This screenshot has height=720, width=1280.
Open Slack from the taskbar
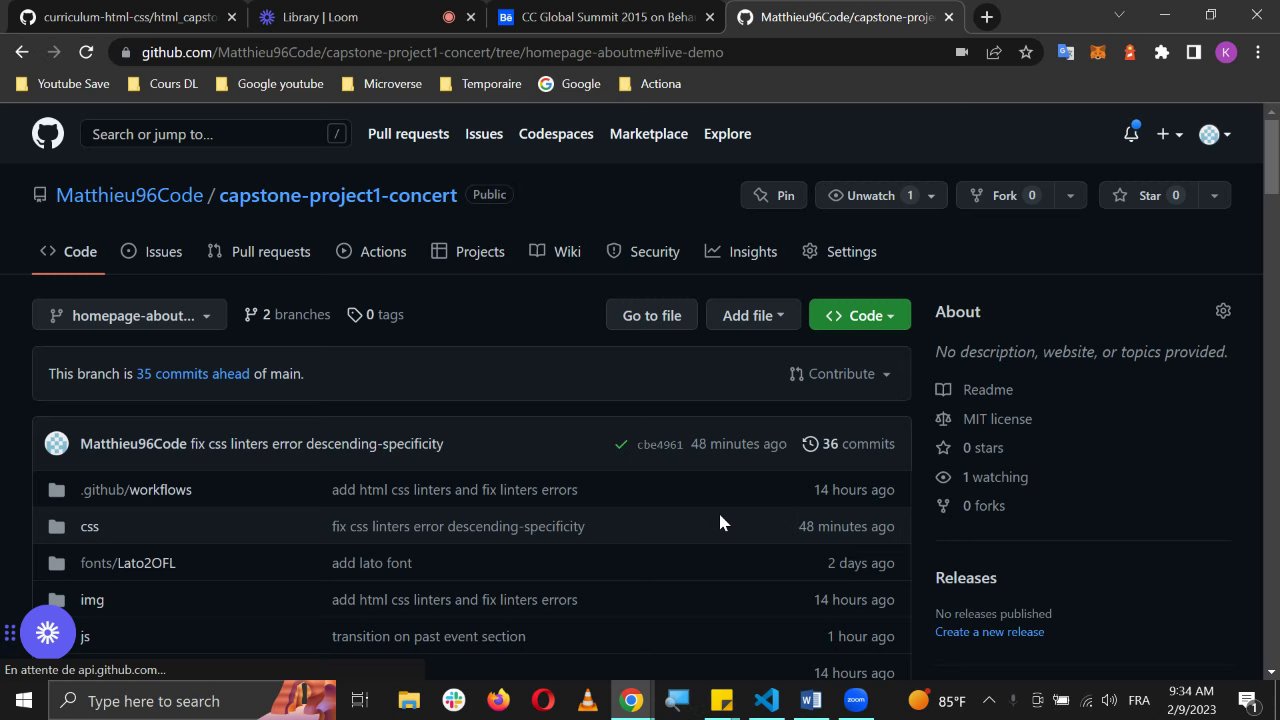point(454,700)
